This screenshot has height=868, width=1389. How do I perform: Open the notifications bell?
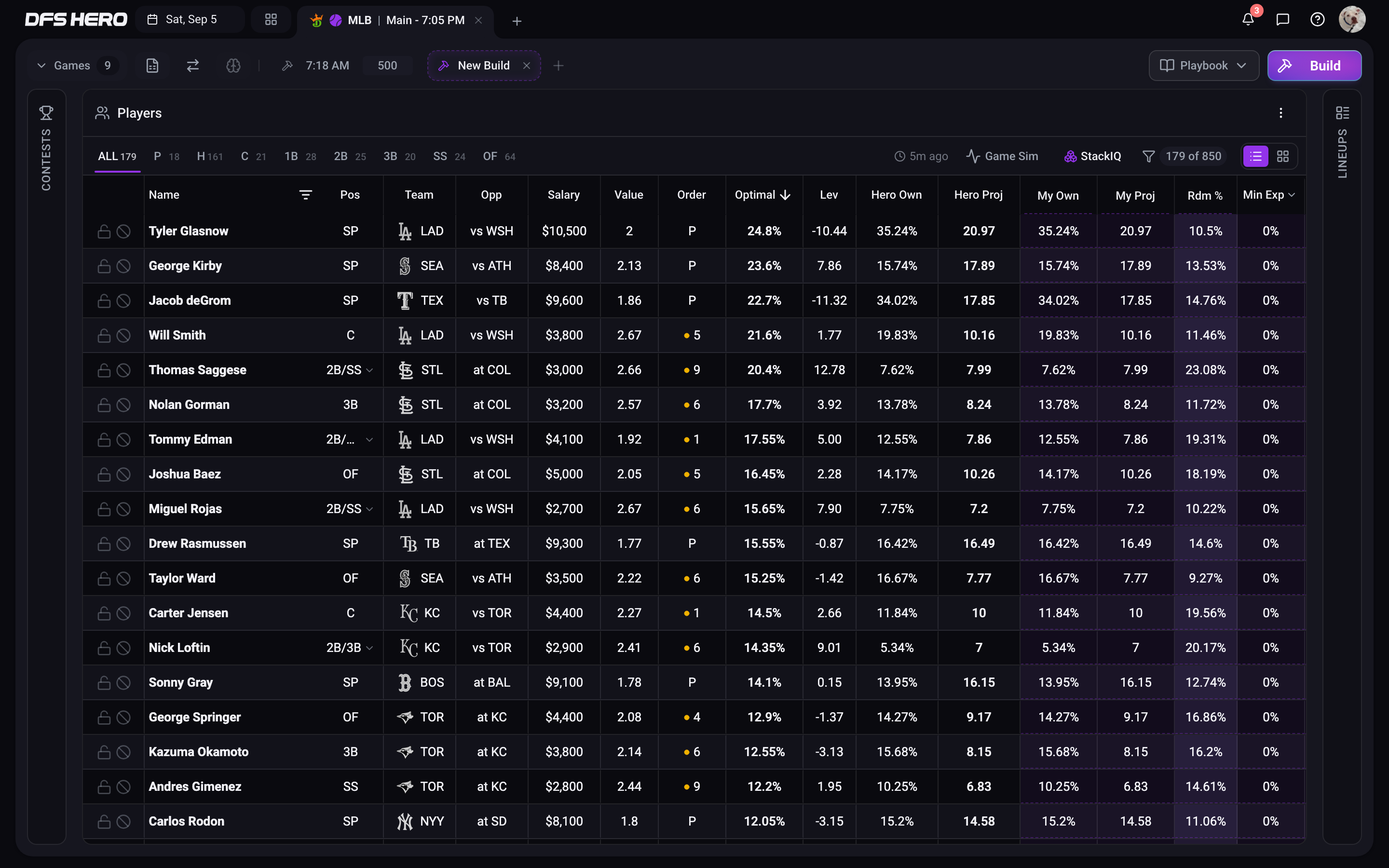(x=1248, y=20)
